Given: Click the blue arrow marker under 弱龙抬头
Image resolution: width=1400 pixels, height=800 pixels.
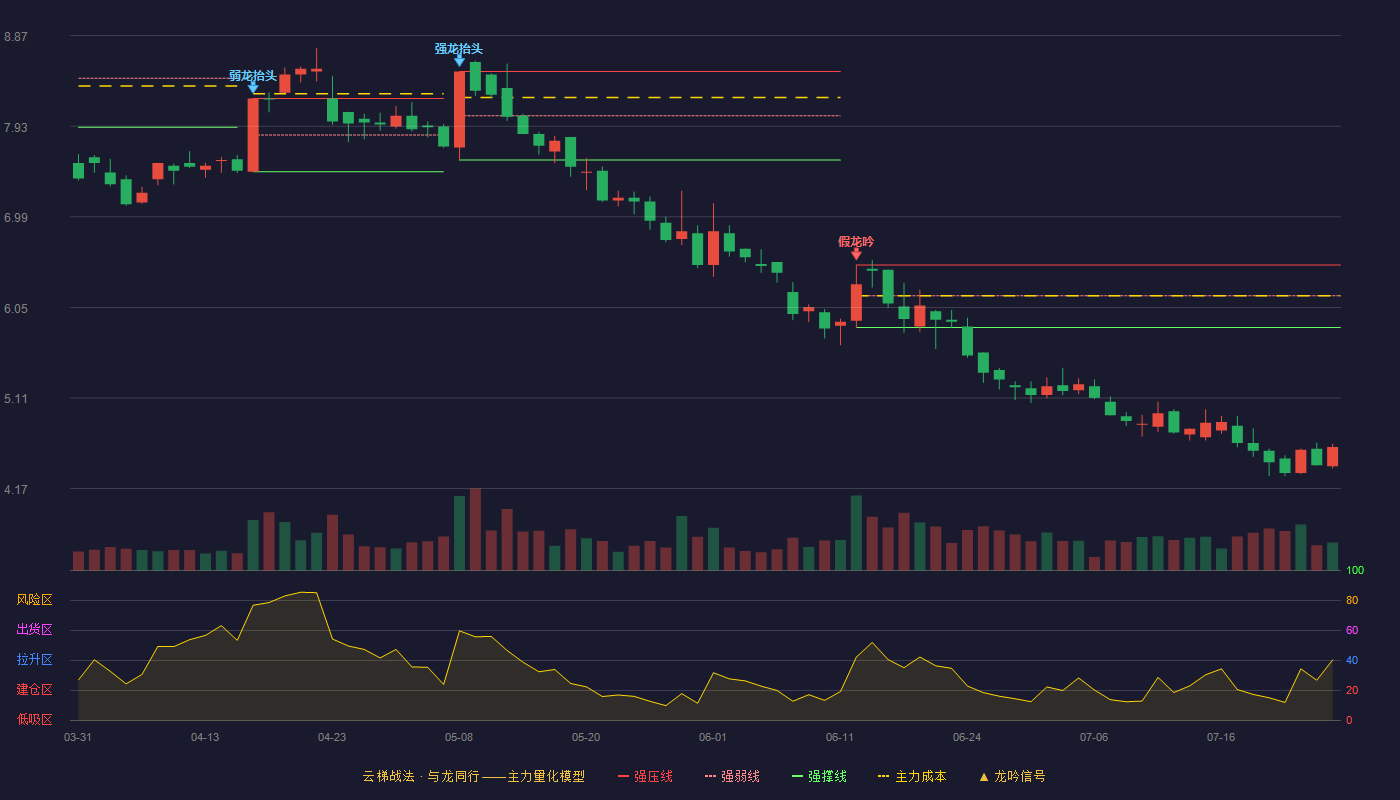Looking at the screenshot, I should coord(253,88).
